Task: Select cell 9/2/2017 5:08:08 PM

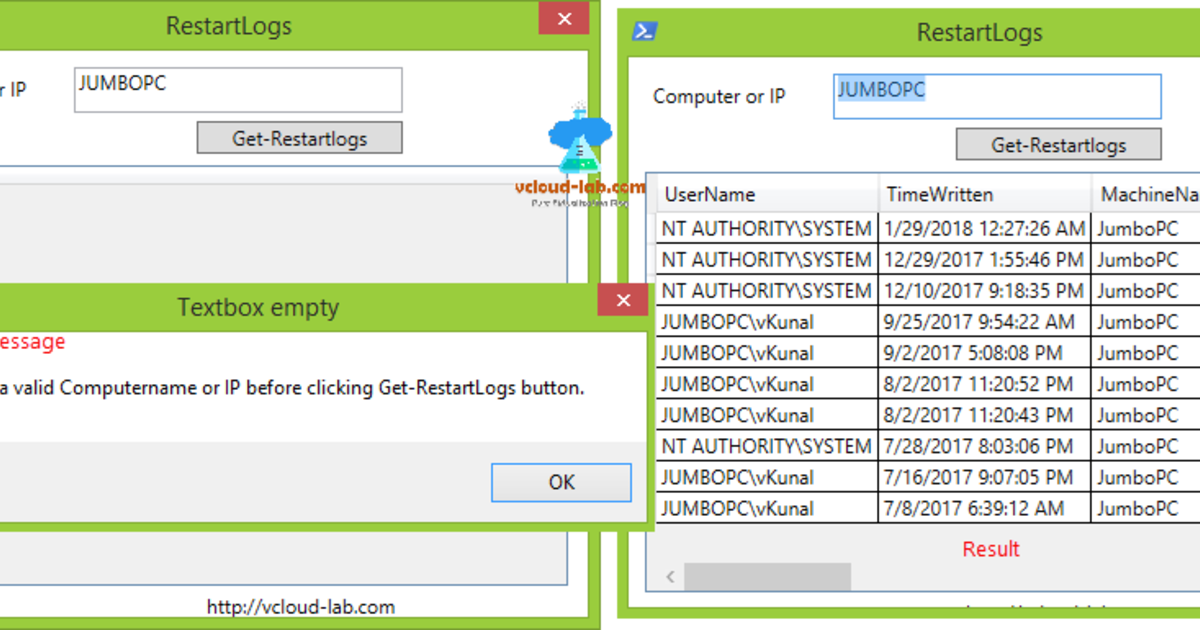Action: (x=984, y=352)
